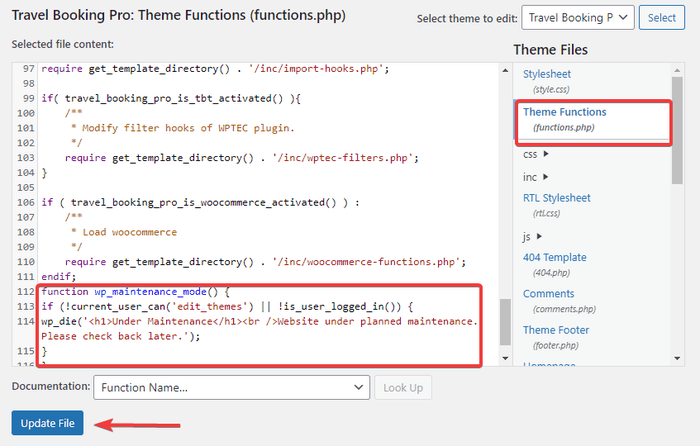Open the Comments (comments.php) file
The height and width of the screenshot is (446, 700).
pyautogui.click(x=548, y=294)
